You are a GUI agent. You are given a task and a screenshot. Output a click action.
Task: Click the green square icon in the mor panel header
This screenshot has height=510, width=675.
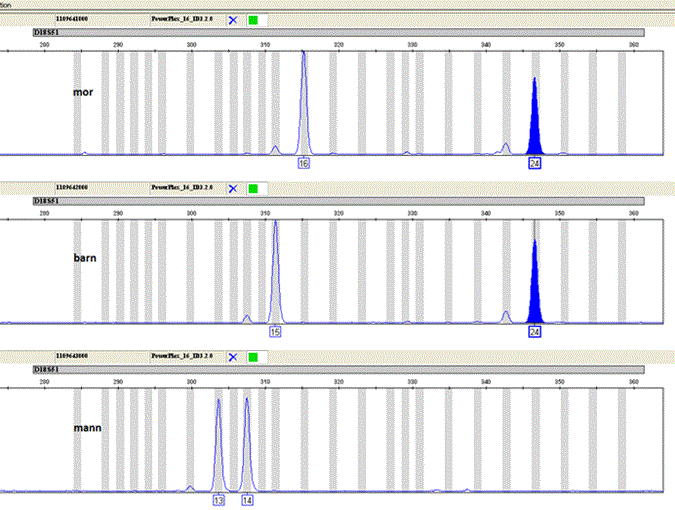253,20
